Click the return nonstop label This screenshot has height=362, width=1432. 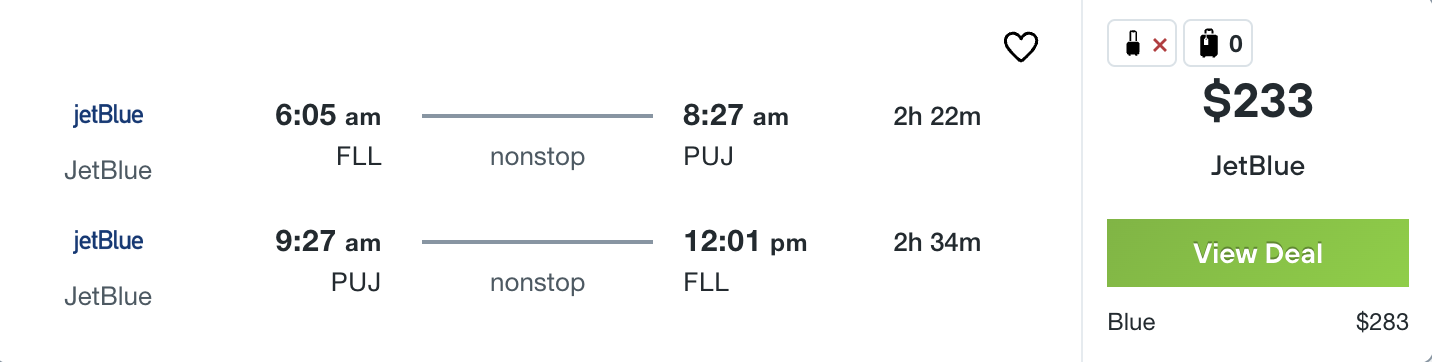pos(537,283)
